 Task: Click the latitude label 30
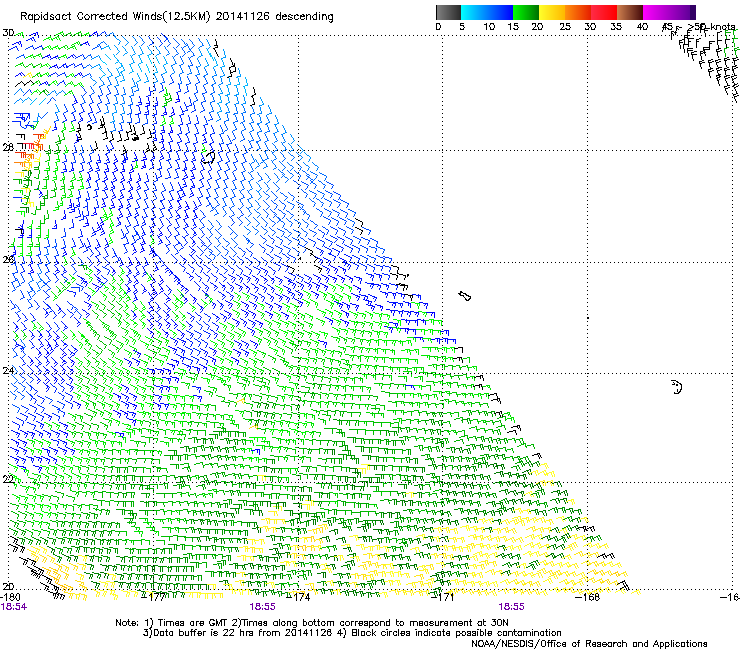pyautogui.click(x=8, y=33)
